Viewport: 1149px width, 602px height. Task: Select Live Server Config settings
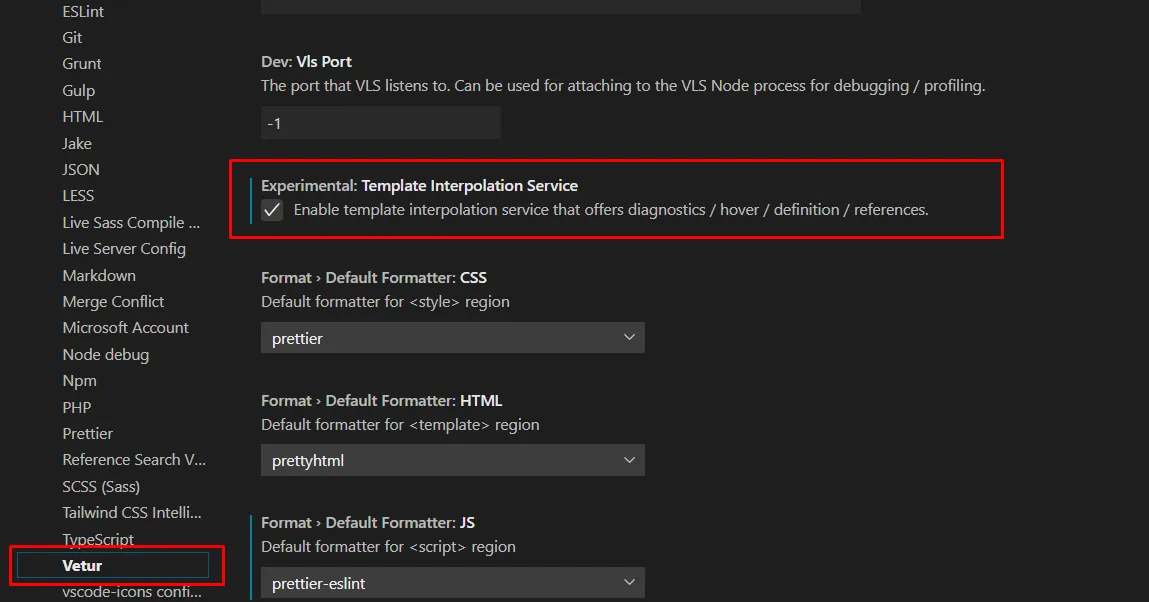click(124, 249)
